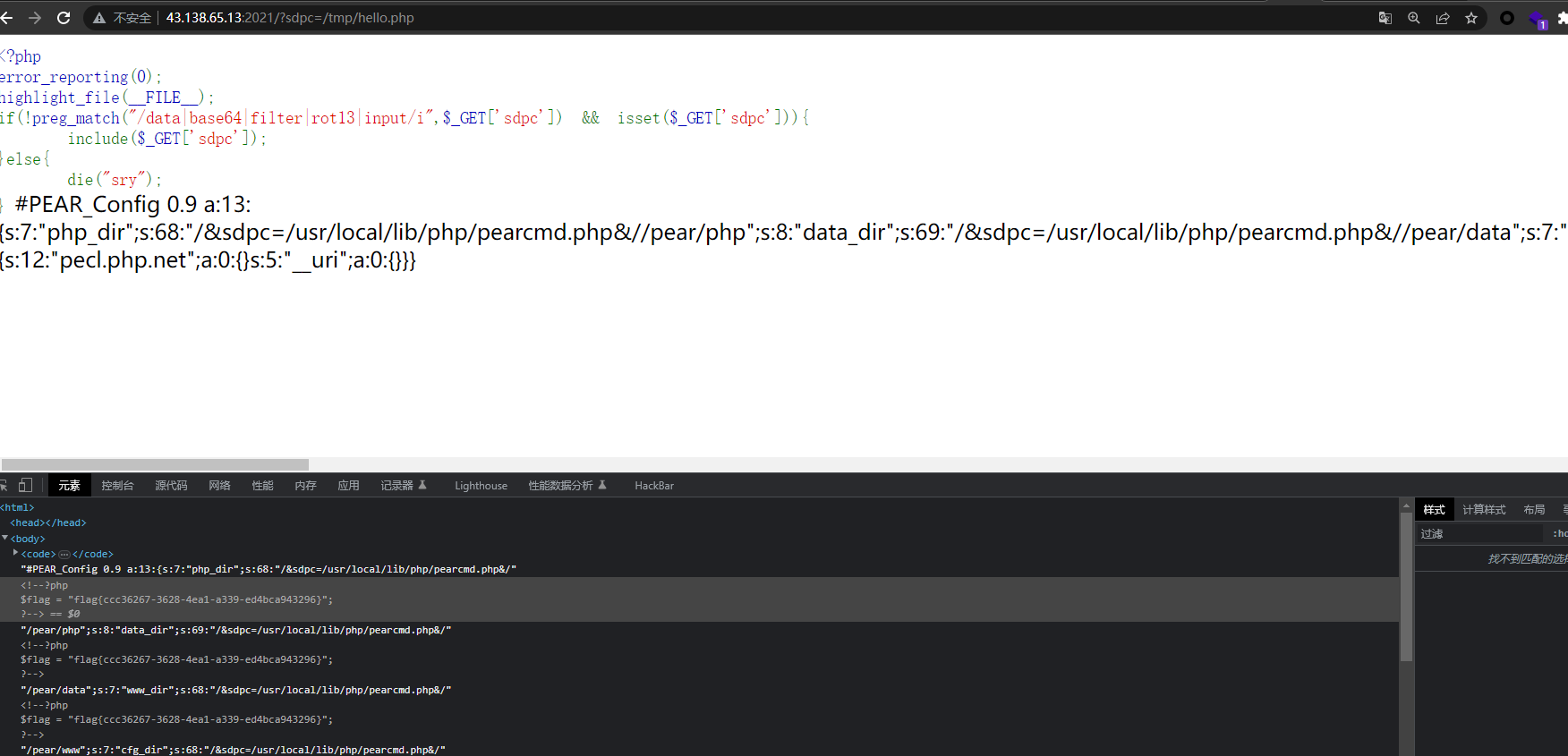Select the #PEAR_Config text node in DOM tree
Screen dimensions: 1568x756
click(x=268, y=569)
